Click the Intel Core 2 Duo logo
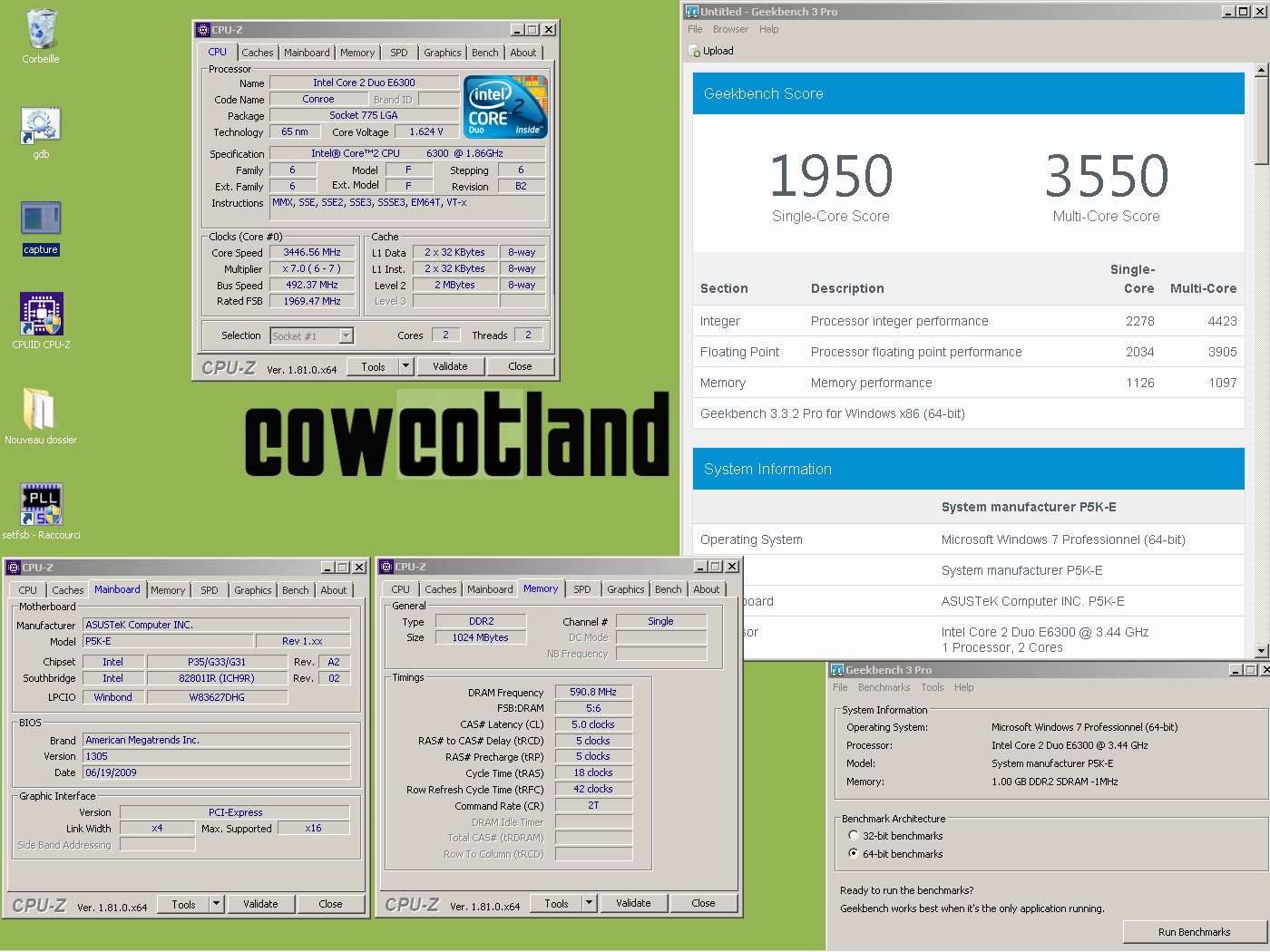 (x=505, y=107)
